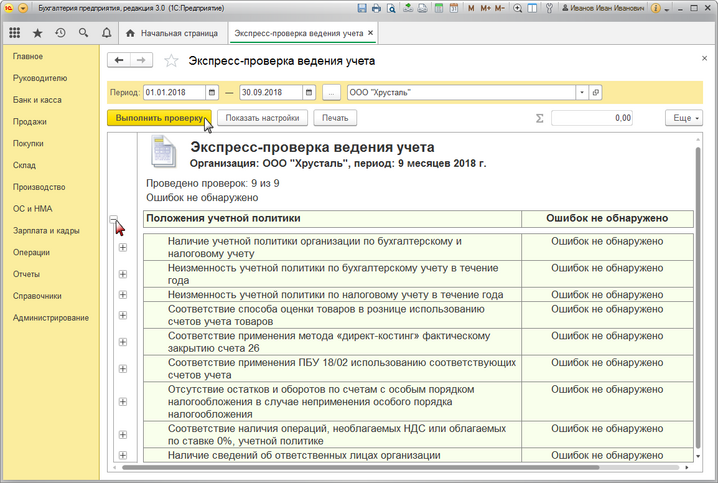The image size is (718, 483).
Task: Open the Calculator icon in title bar
Action: [439, 8]
